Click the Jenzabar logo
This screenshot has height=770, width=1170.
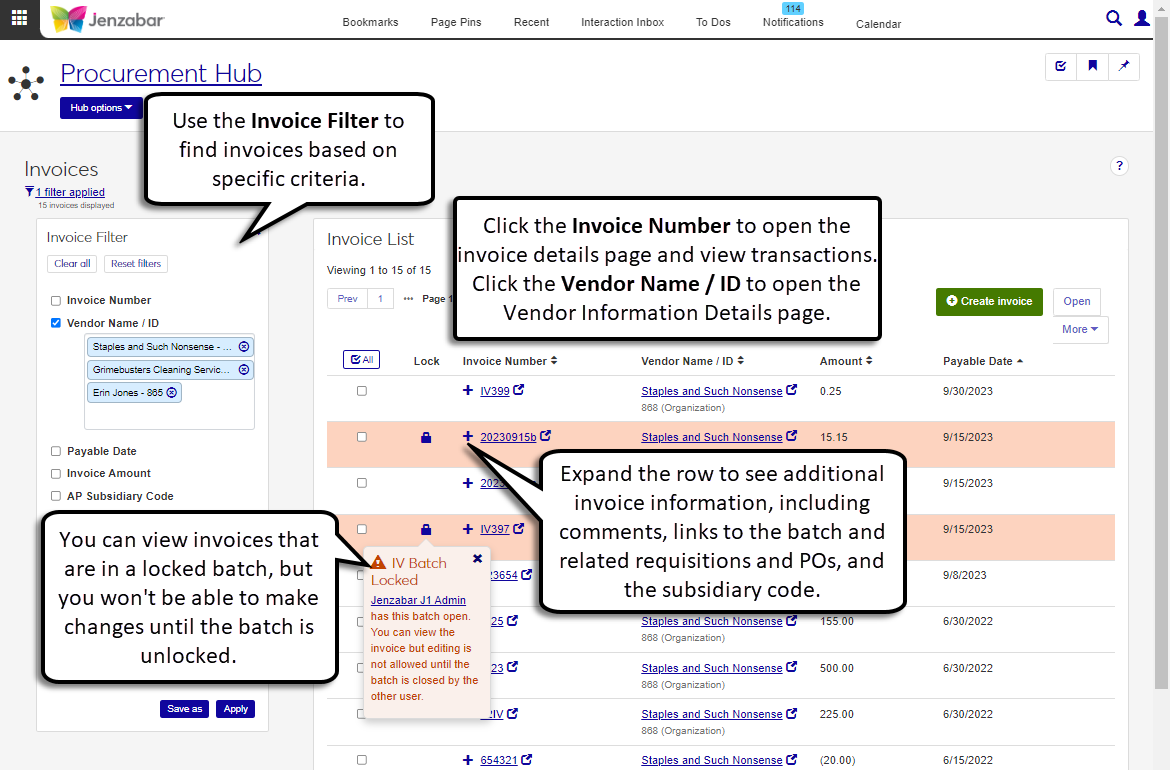(x=107, y=19)
